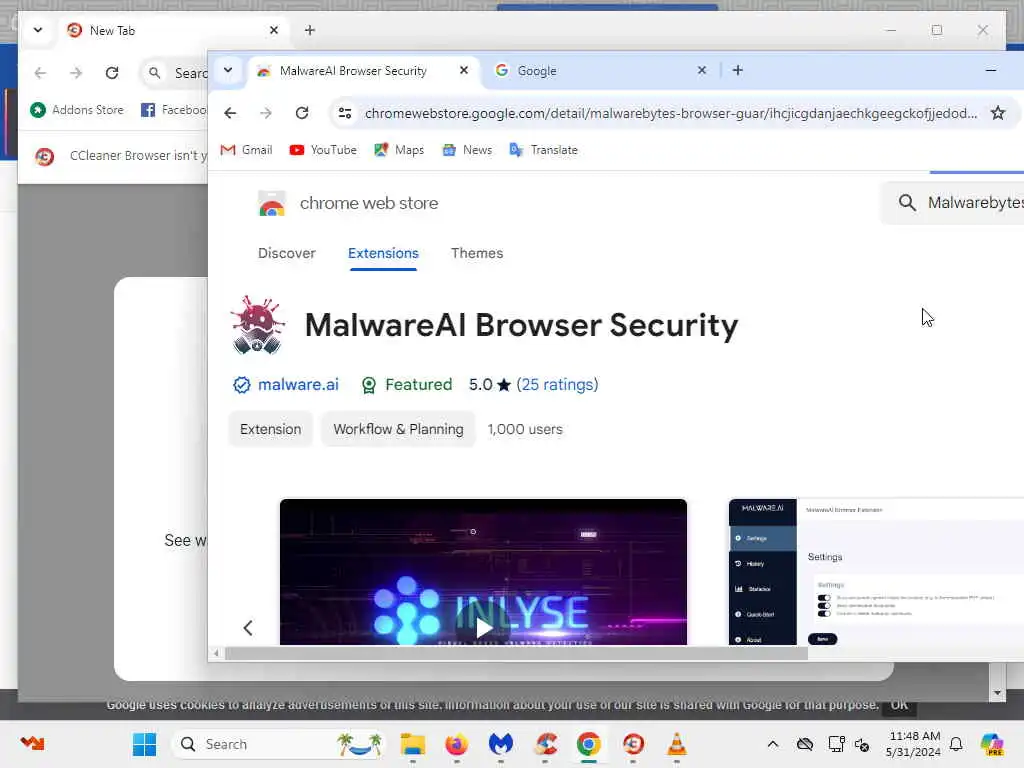Open Copilot preview icon on taskbar

click(991, 744)
